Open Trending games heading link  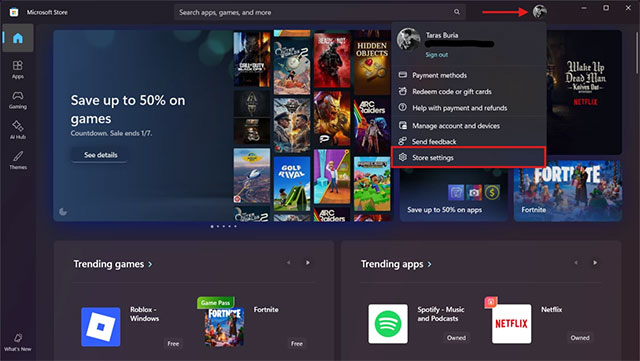pos(109,264)
